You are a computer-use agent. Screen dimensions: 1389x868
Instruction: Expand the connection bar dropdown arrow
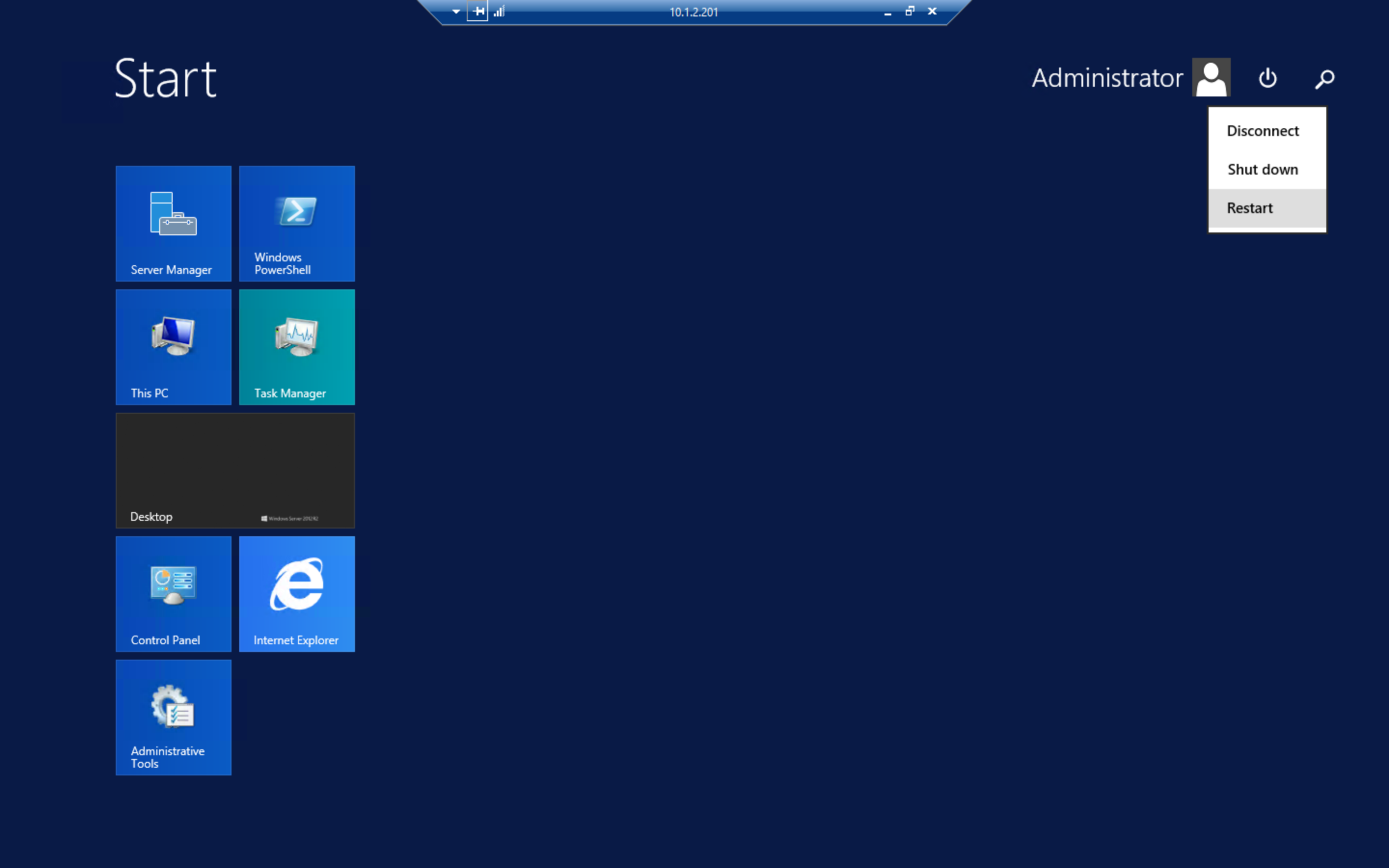456,12
